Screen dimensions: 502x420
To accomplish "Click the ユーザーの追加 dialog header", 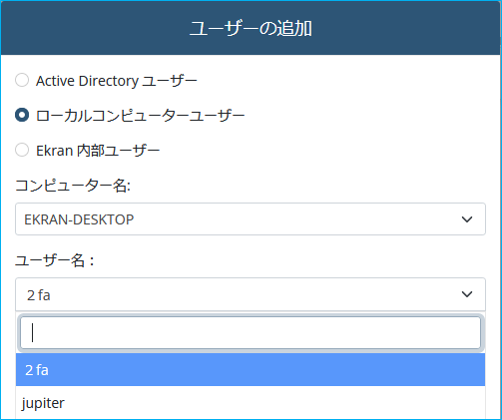I will pyautogui.click(x=251, y=28).
